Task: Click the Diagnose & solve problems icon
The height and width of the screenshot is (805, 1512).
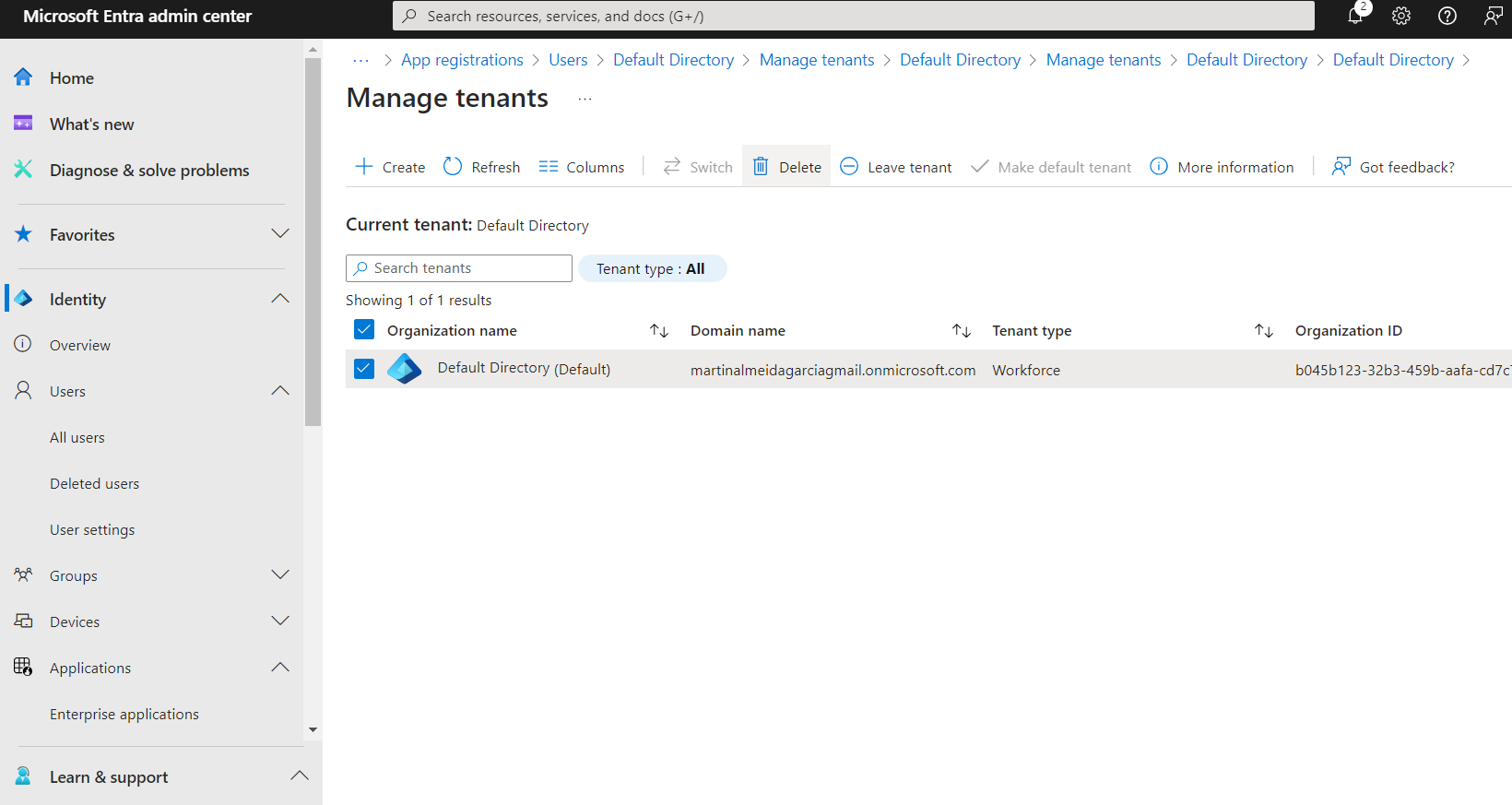Action: pyautogui.click(x=23, y=170)
